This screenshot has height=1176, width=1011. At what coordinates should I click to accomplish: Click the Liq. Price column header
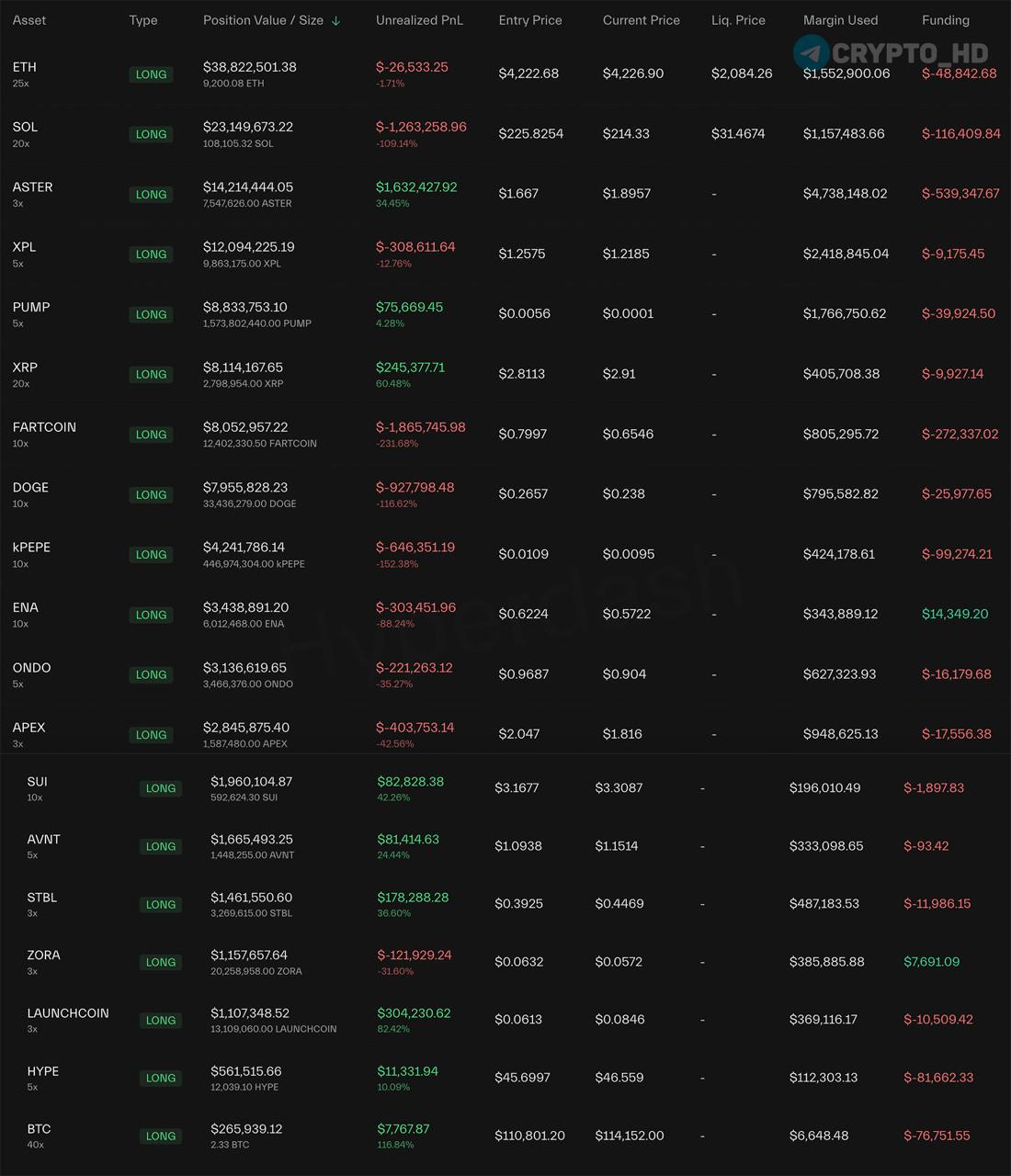click(x=738, y=20)
